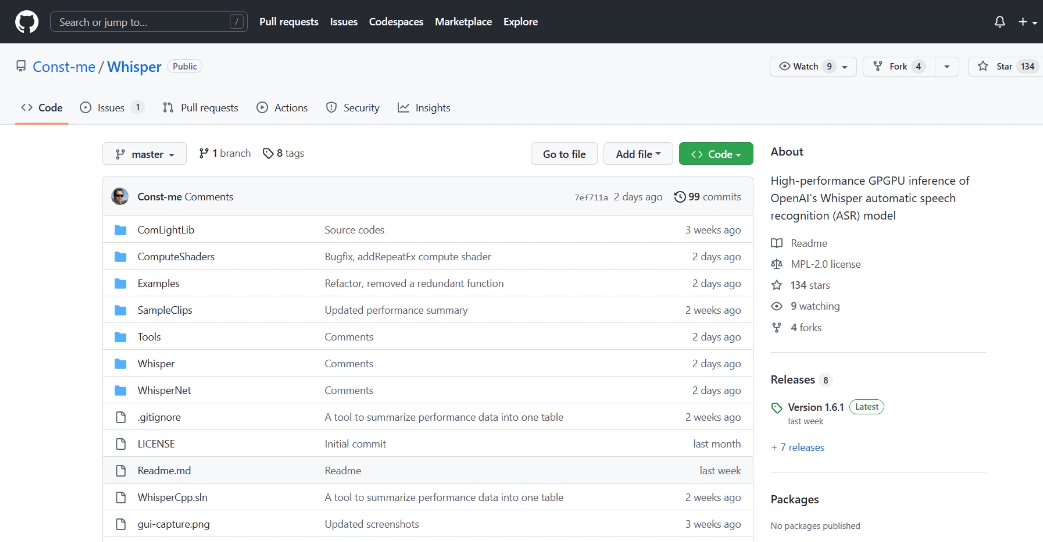Open the Tools folder
1043x542 pixels.
click(149, 337)
